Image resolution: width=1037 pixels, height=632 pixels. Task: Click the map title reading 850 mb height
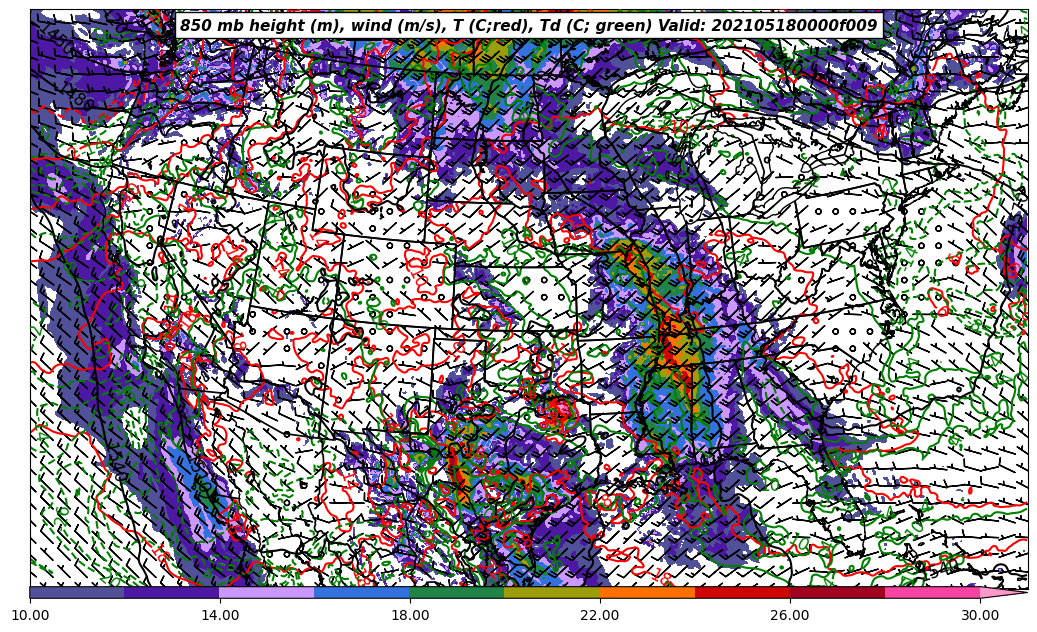tap(528, 26)
